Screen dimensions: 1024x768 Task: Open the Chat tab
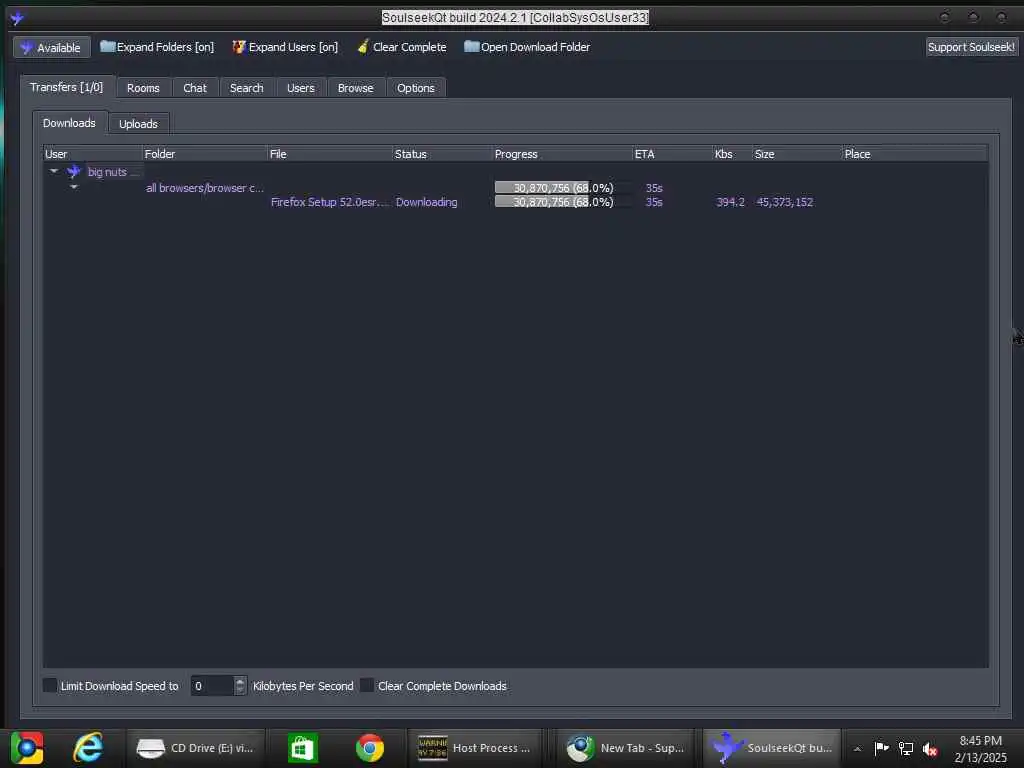coord(195,88)
